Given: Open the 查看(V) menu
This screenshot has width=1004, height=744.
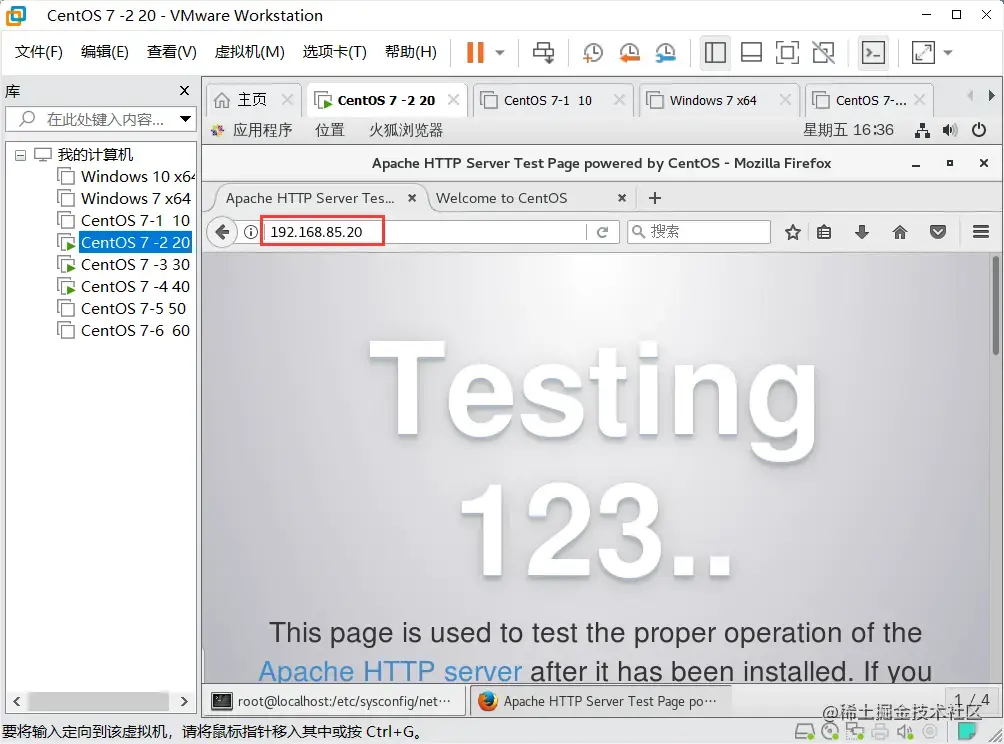Looking at the screenshot, I should (x=172, y=52).
